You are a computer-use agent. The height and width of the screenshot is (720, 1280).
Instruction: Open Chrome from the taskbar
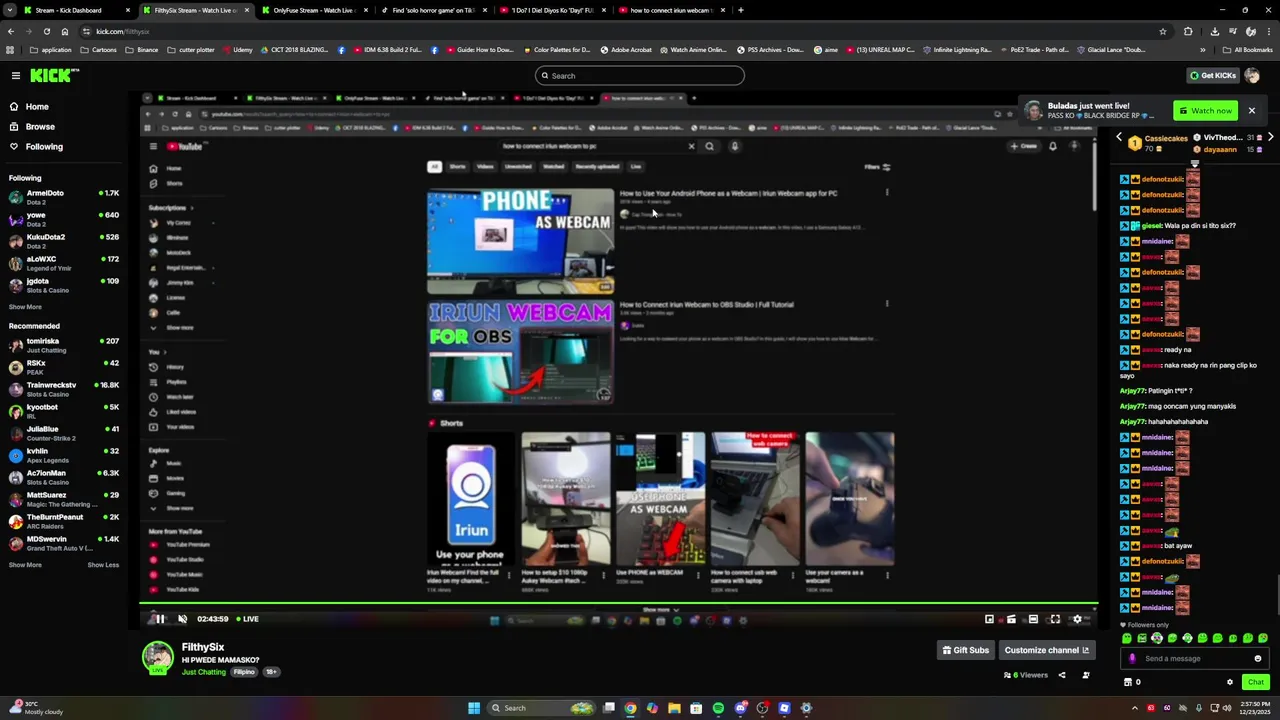click(x=630, y=708)
